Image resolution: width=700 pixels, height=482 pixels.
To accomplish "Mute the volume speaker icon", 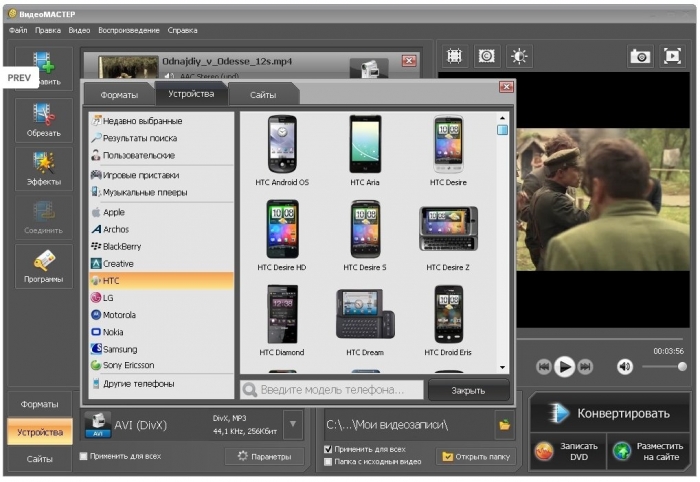I will (x=625, y=367).
